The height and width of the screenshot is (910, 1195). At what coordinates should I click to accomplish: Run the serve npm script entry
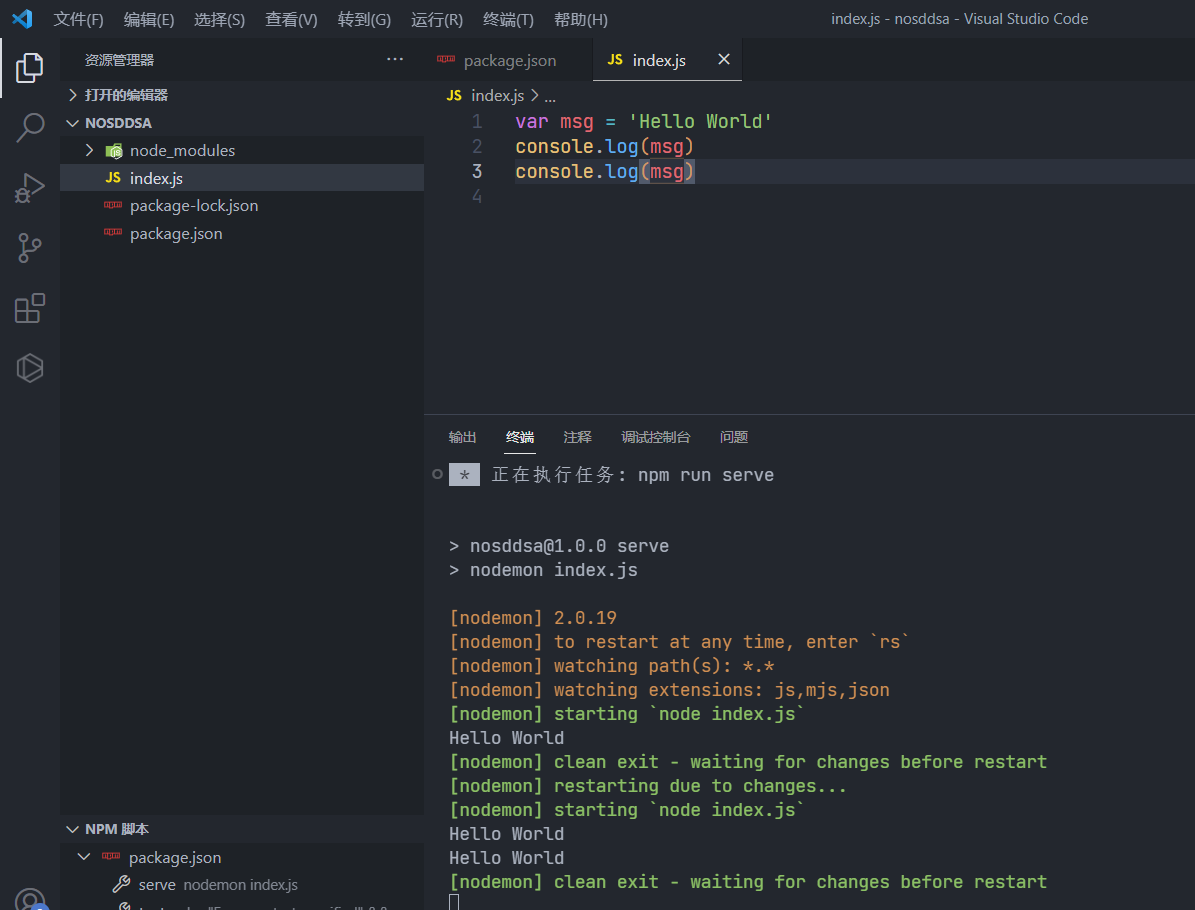point(242,884)
